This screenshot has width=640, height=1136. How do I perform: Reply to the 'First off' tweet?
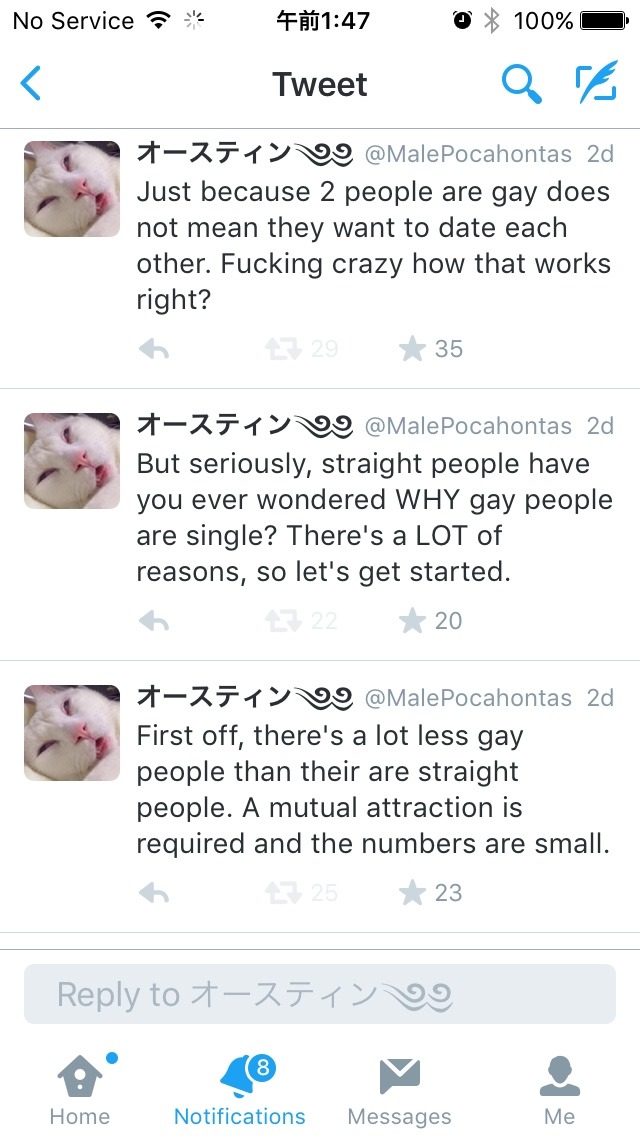coord(154,893)
